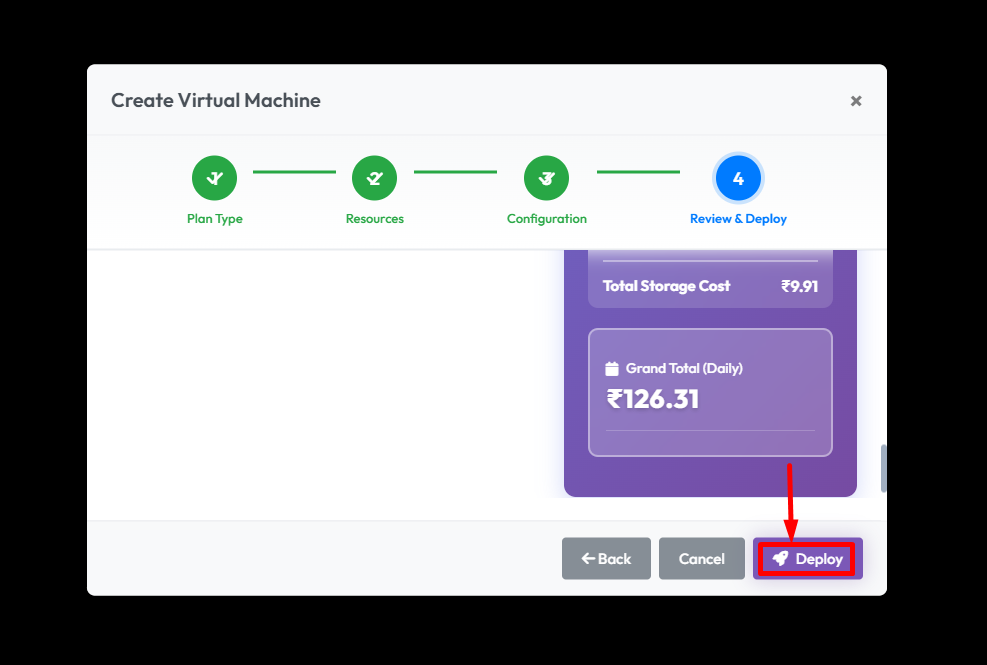The width and height of the screenshot is (987, 665).
Task: Open the Plan Type step label
Action: tap(214, 219)
